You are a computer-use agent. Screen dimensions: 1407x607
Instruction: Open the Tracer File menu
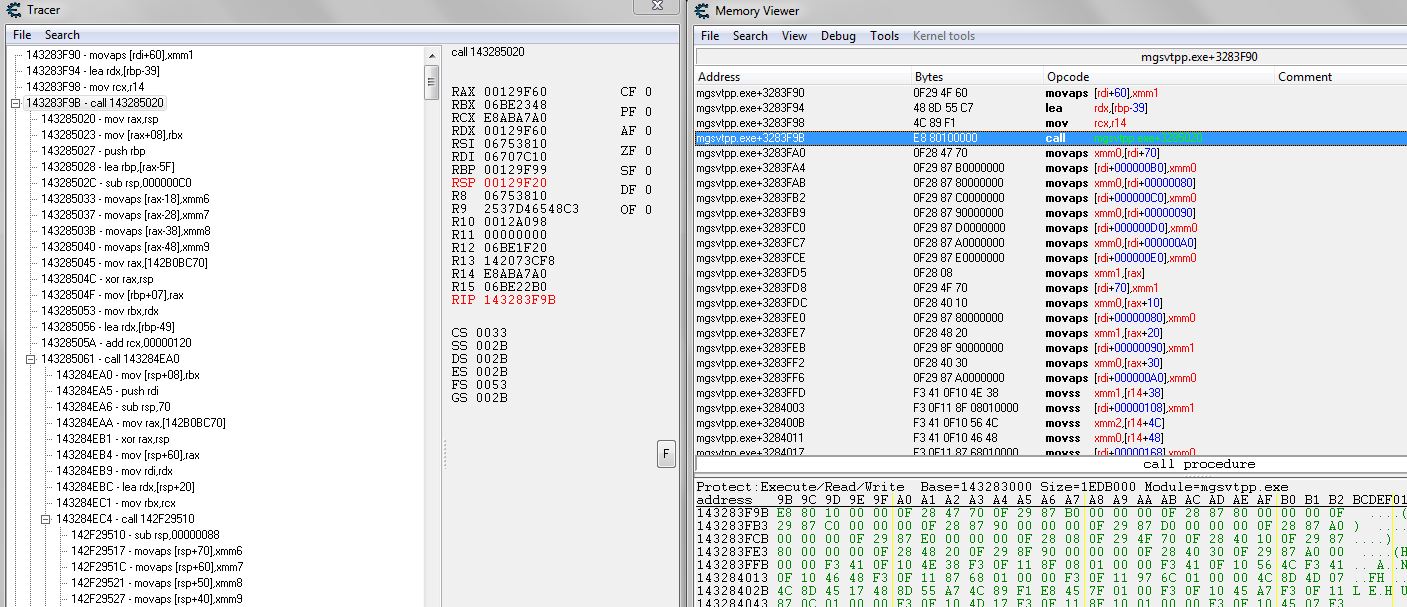tap(22, 35)
